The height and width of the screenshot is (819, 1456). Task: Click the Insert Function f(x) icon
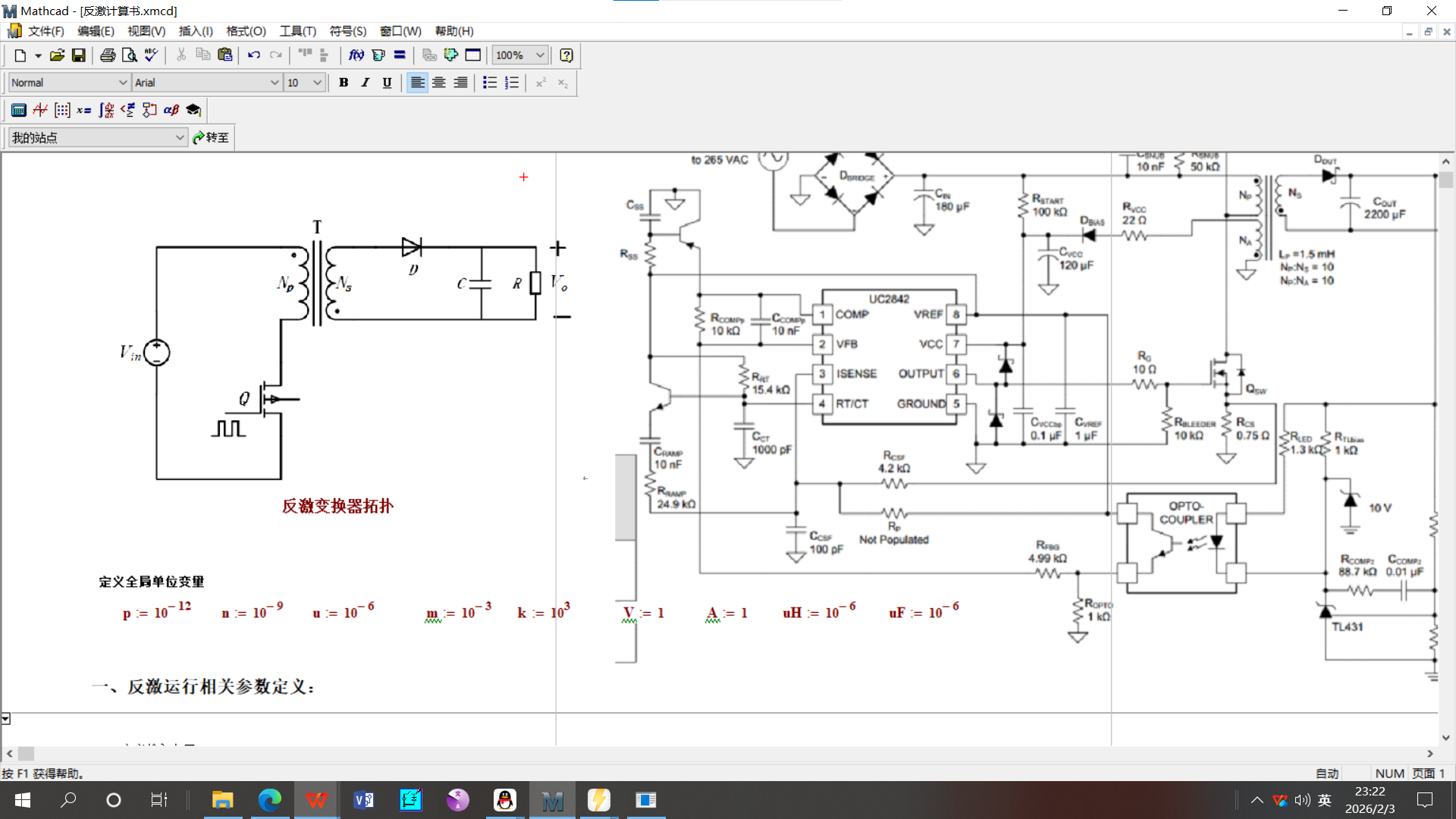coord(356,55)
